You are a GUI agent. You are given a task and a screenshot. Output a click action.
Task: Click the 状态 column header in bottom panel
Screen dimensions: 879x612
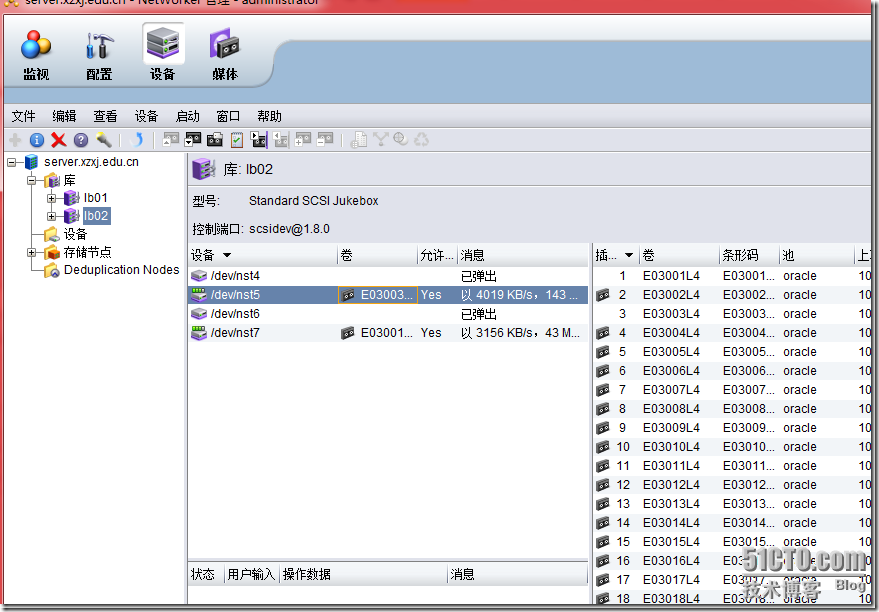point(206,574)
